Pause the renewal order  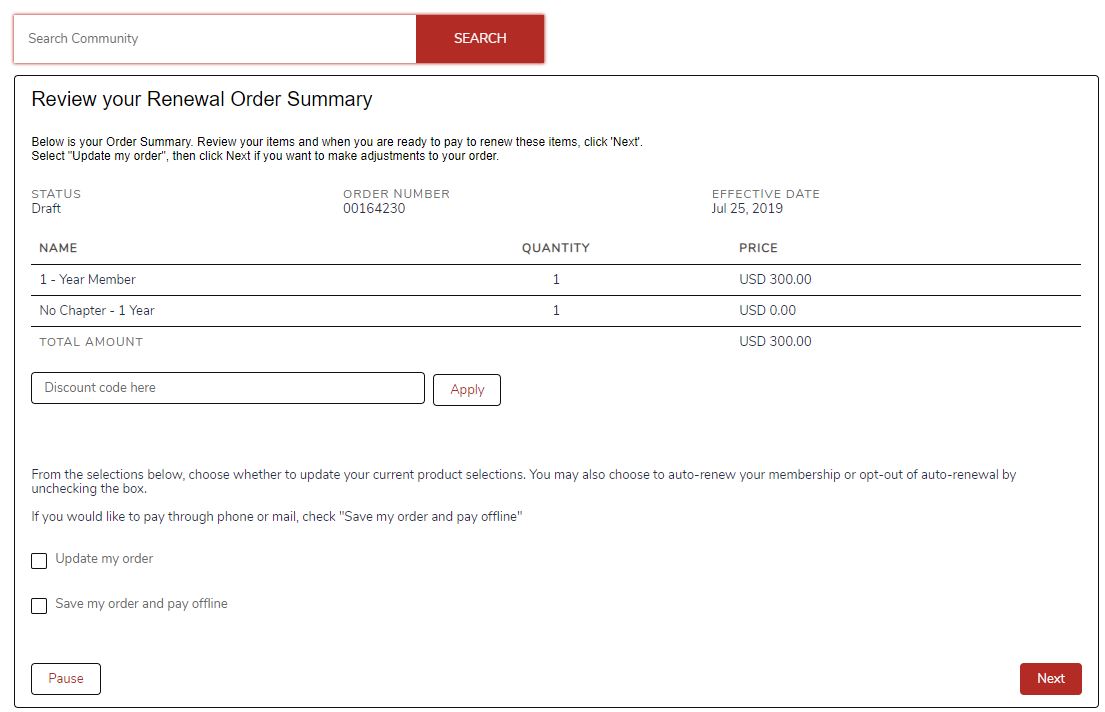(66, 679)
